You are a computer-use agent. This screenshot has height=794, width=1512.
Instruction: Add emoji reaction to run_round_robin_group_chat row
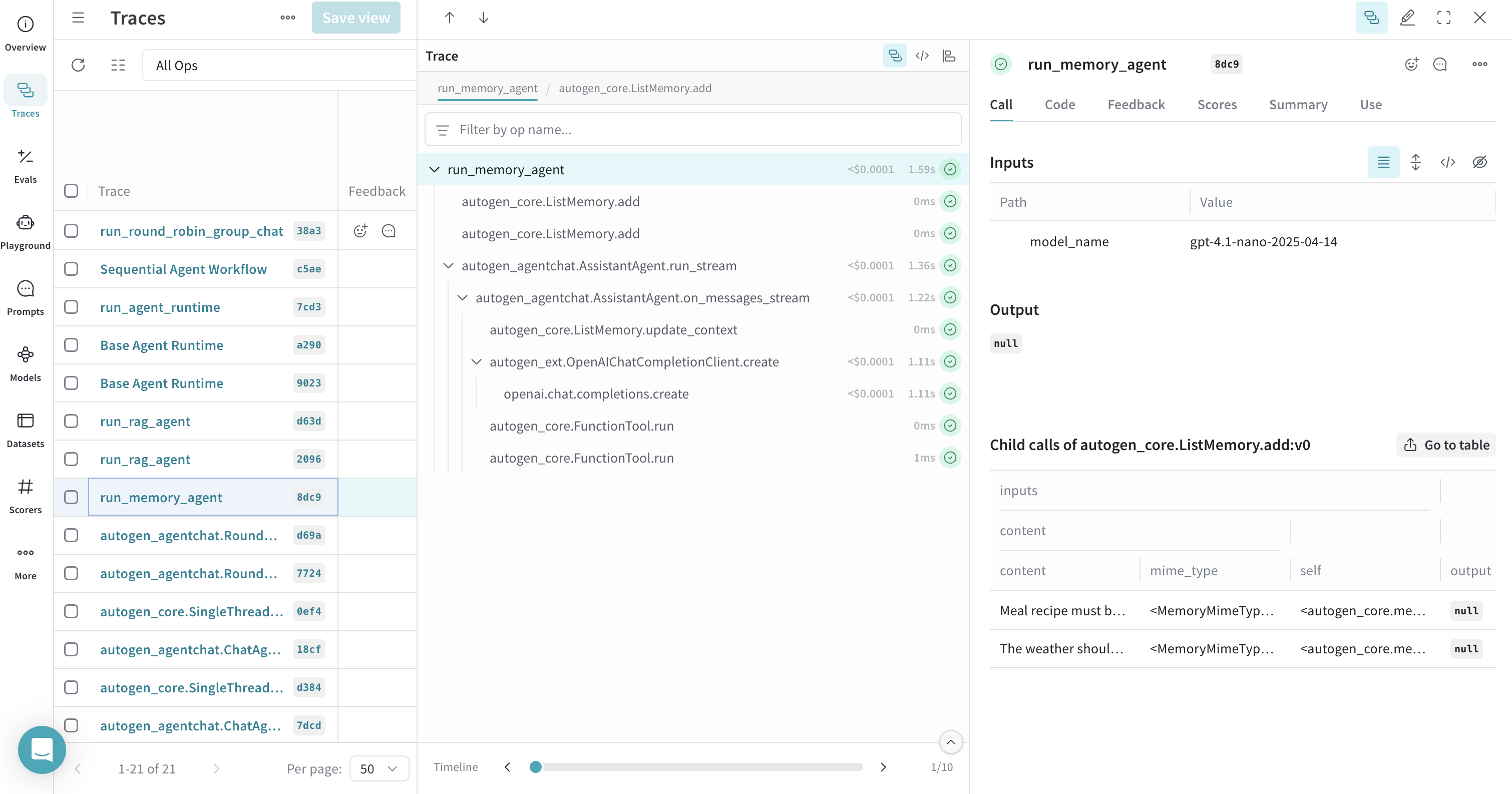point(360,231)
